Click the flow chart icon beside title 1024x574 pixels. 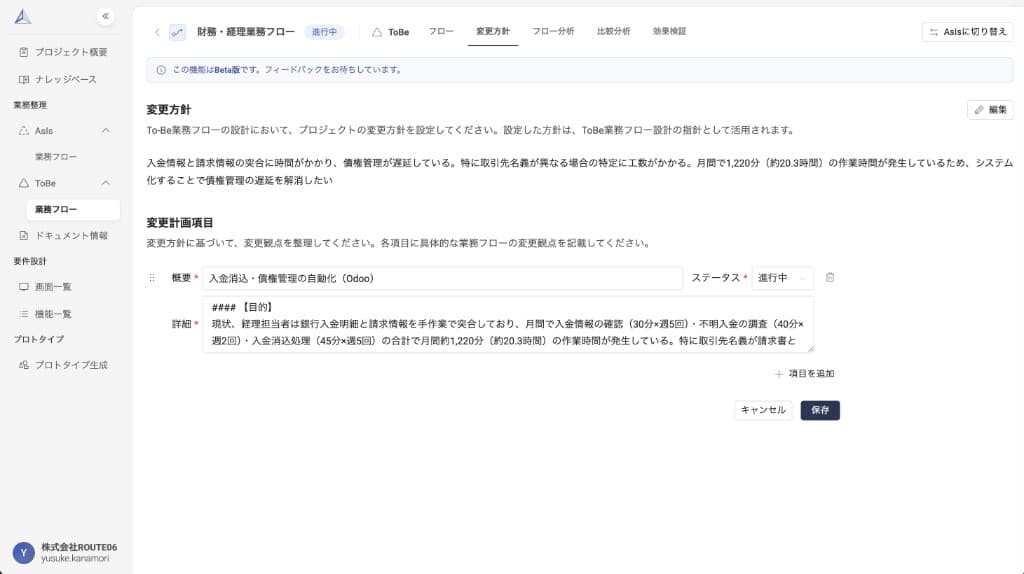[x=177, y=32]
